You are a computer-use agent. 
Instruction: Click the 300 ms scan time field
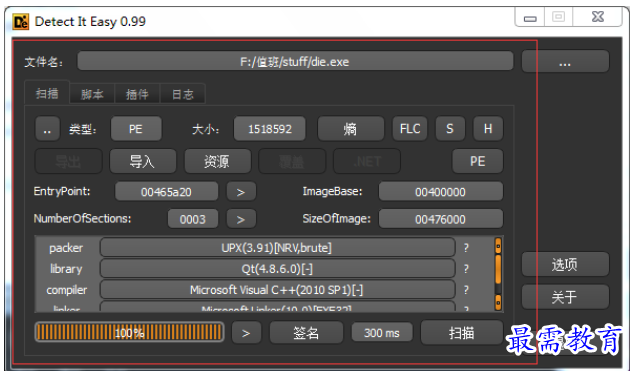(x=382, y=332)
